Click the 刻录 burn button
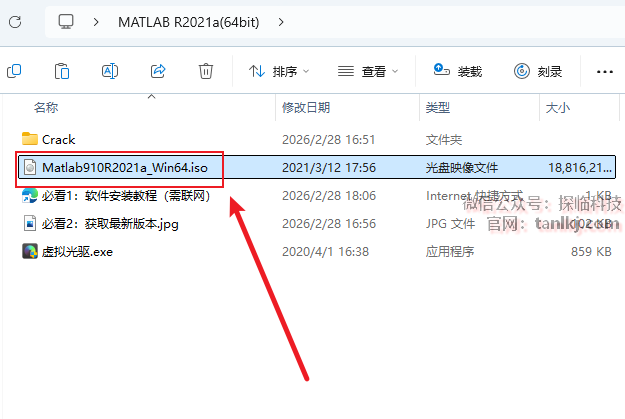 tap(538, 71)
